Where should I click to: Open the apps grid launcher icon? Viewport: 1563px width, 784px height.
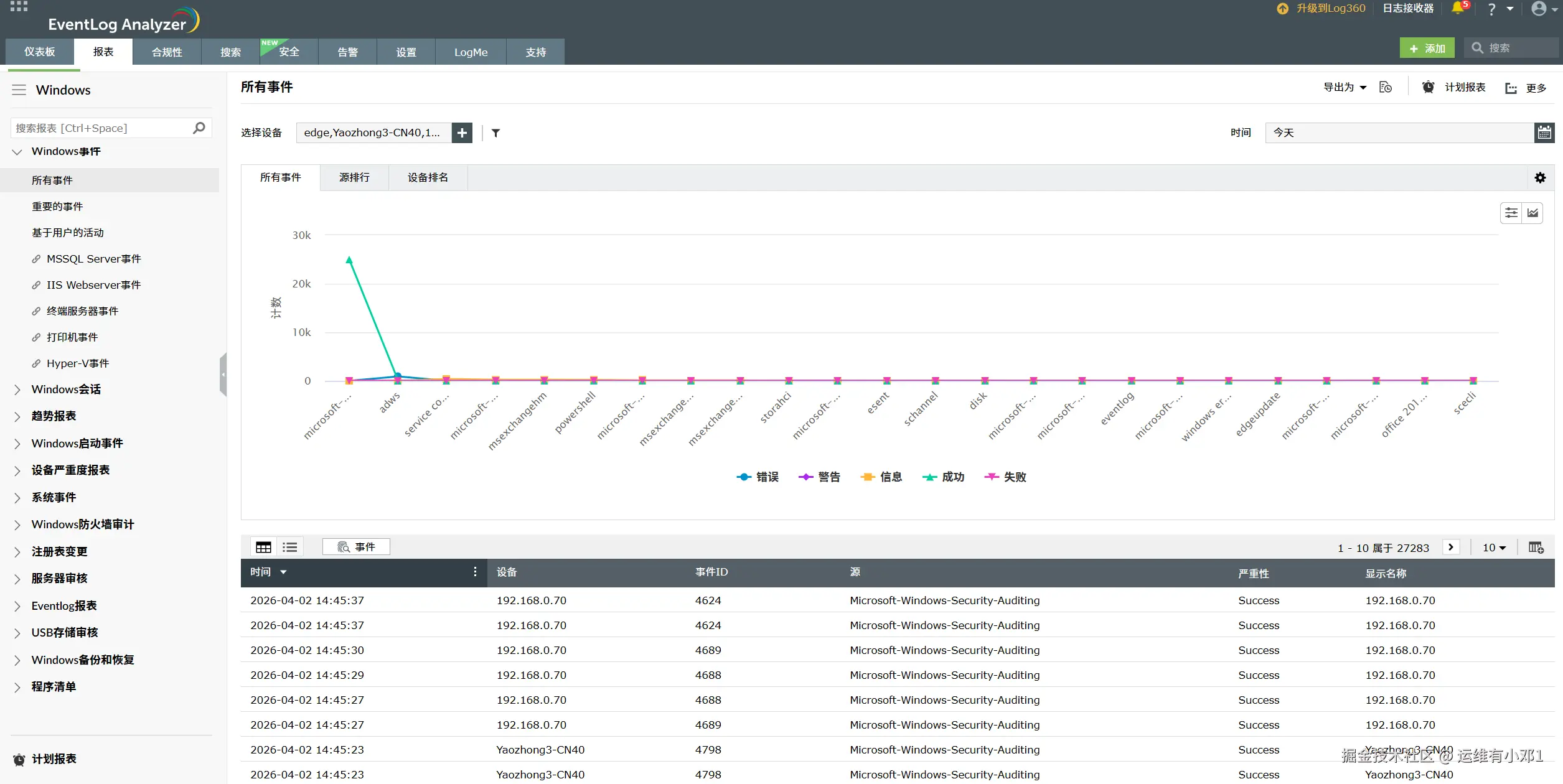pyautogui.click(x=19, y=7)
